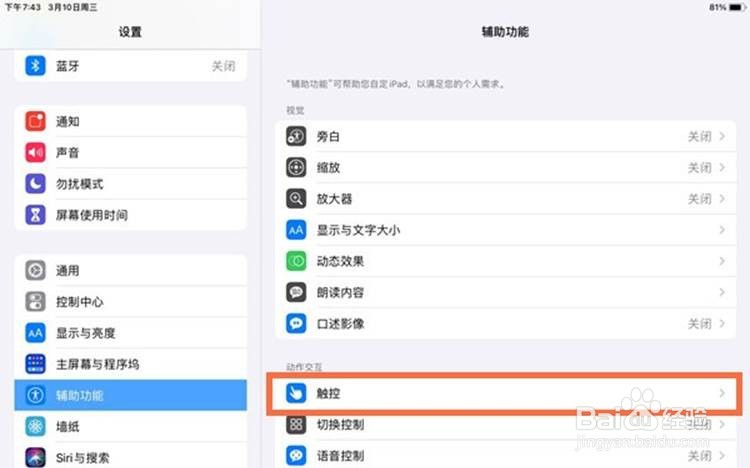This screenshot has width=750, height=468.
Task: Tap 关闭 status on 旁白 row
Action: tap(700, 136)
